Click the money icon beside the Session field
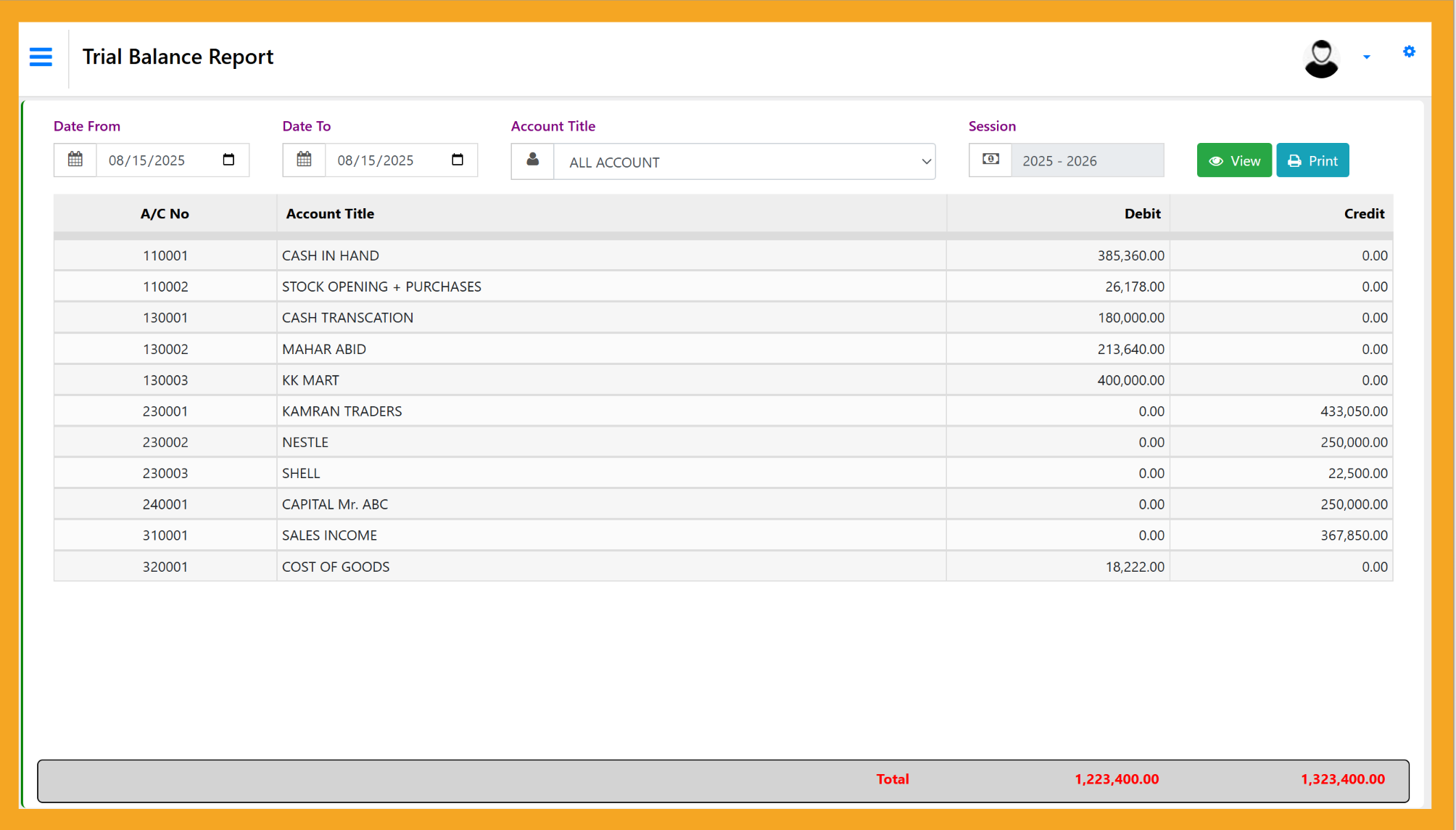1456x830 pixels. (x=990, y=160)
